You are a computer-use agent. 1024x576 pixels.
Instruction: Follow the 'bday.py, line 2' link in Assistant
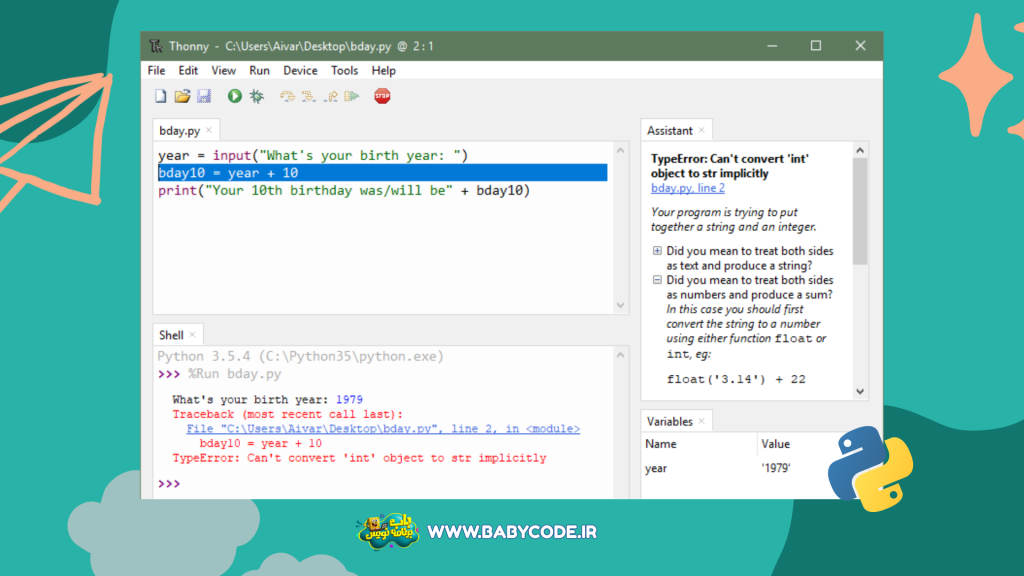(688, 188)
